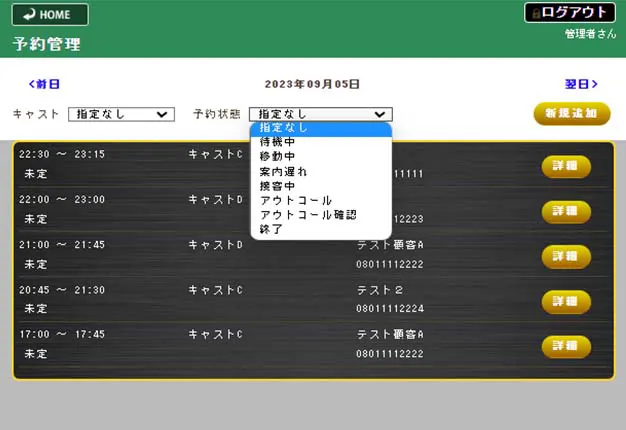
Task: Click 管理者さん user label
Action: pos(590,34)
